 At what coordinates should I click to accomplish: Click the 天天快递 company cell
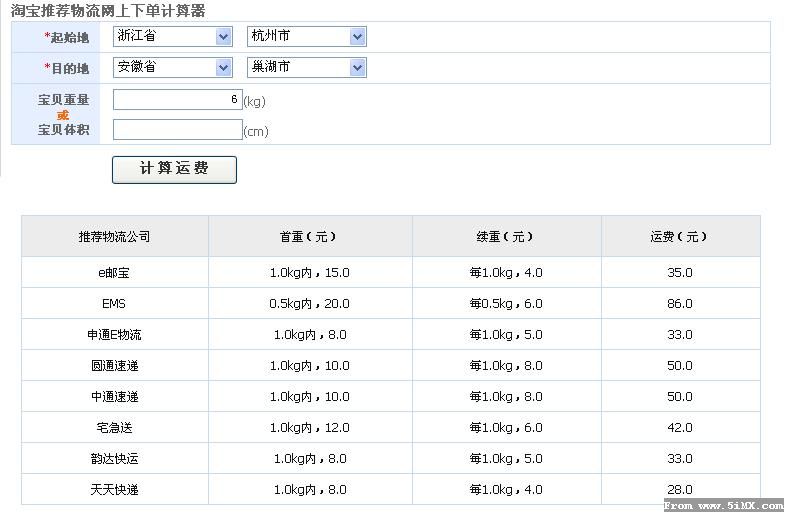[115, 489]
